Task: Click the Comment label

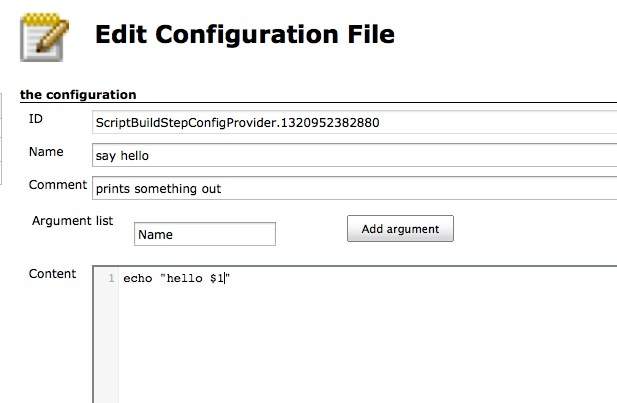Action: (58, 185)
